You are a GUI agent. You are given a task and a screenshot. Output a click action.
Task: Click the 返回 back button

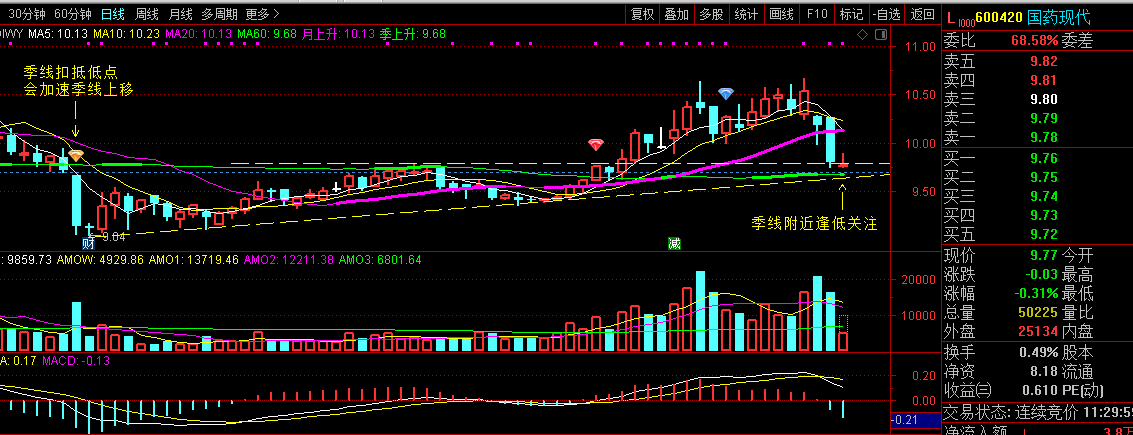tap(922, 14)
